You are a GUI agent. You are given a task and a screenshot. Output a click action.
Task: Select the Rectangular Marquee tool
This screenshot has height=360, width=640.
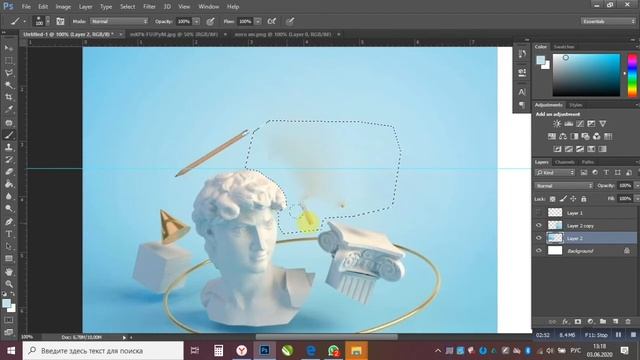9,60
